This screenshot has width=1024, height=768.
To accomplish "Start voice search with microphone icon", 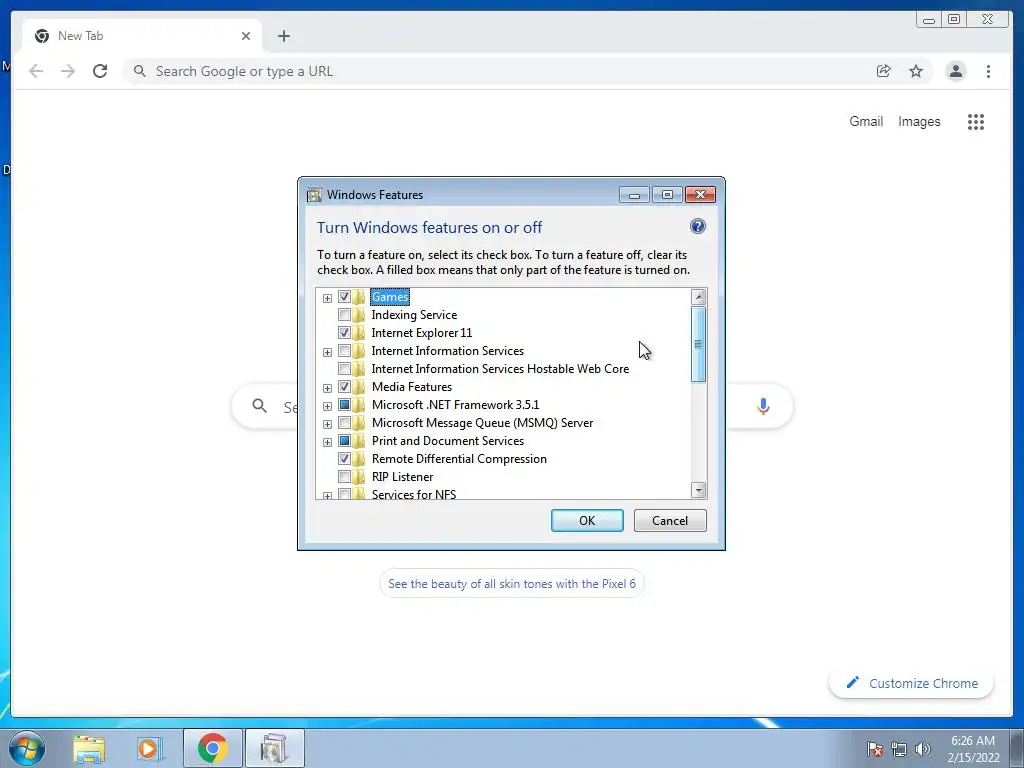I will 763,406.
